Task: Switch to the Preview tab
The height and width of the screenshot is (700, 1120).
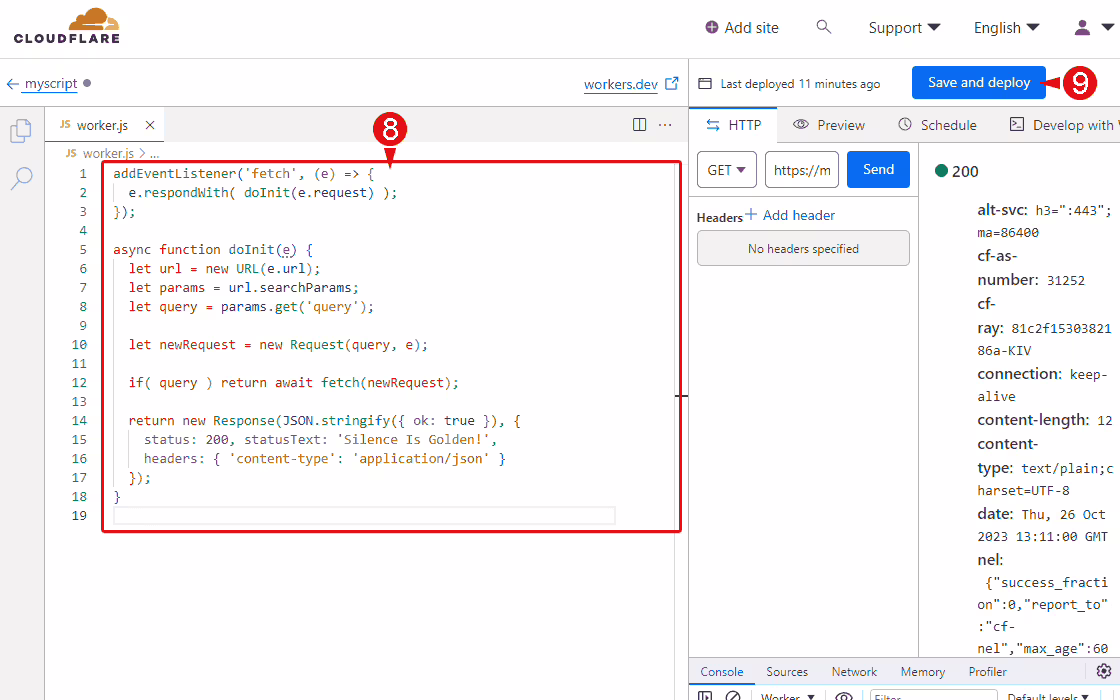Action: pos(829,125)
